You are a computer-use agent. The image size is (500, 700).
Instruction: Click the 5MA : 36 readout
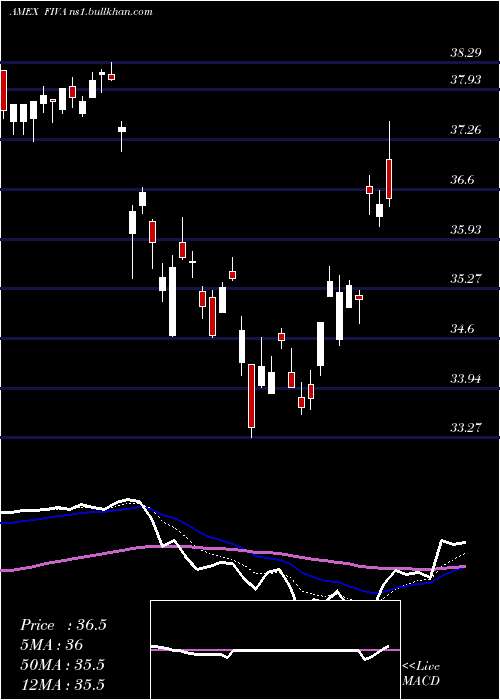(x=52, y=645)
